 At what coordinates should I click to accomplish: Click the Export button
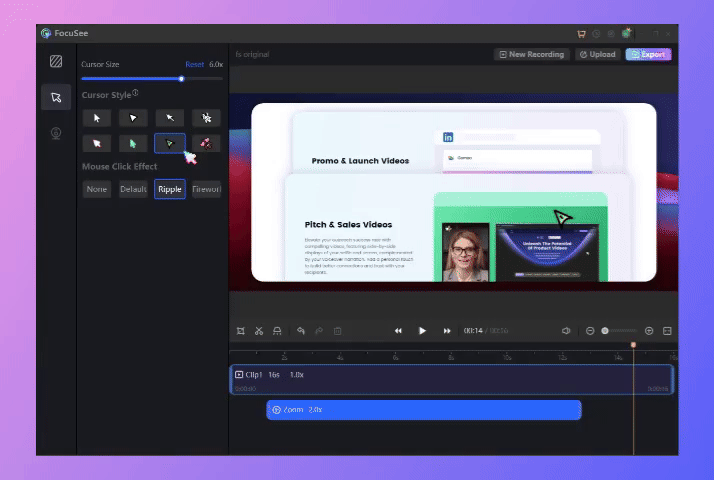click(x=648, y=54)
